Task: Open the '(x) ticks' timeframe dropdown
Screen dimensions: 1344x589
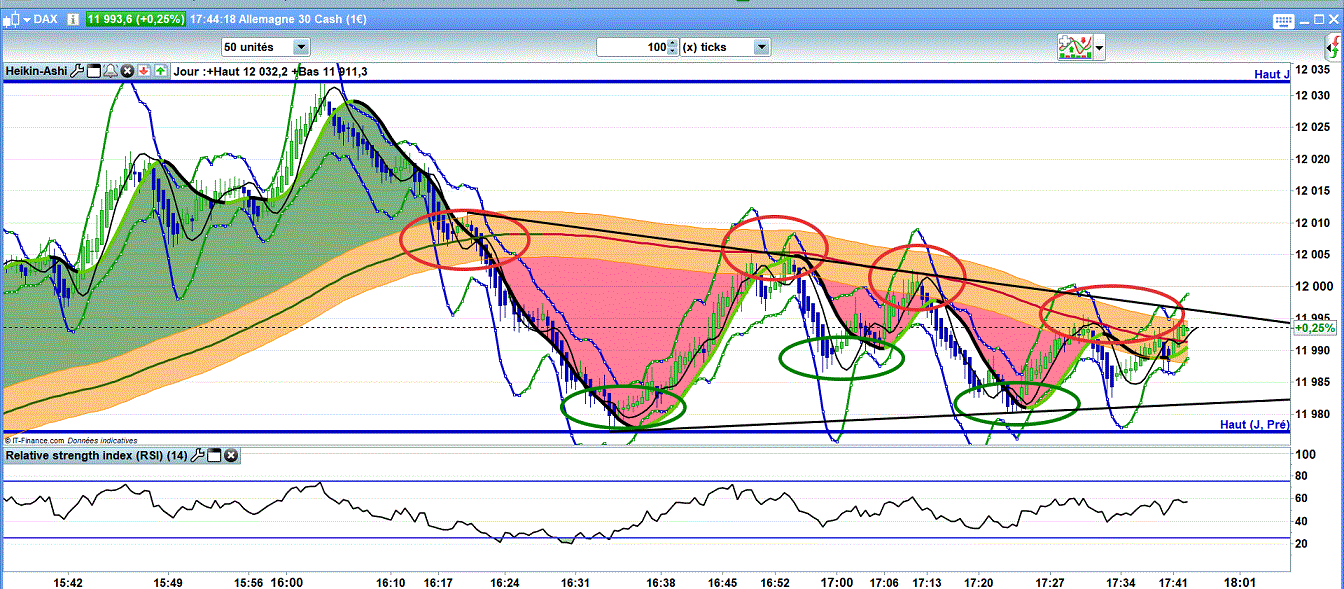Action: [761, 47]
